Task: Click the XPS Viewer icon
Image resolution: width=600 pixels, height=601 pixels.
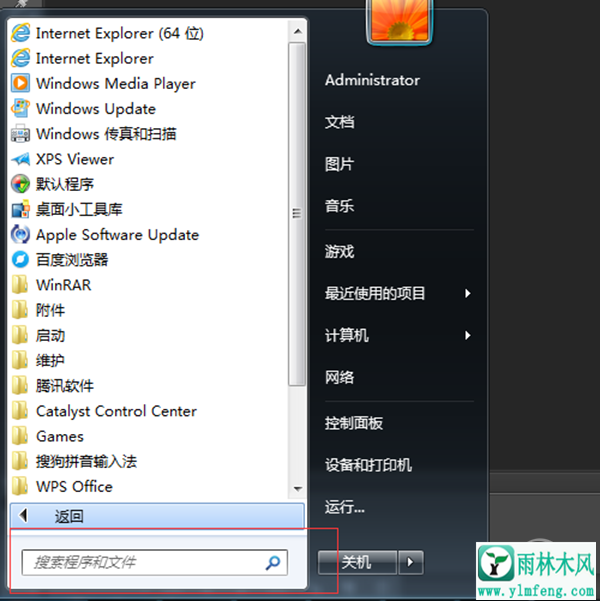Action: (x=20, y=159)
